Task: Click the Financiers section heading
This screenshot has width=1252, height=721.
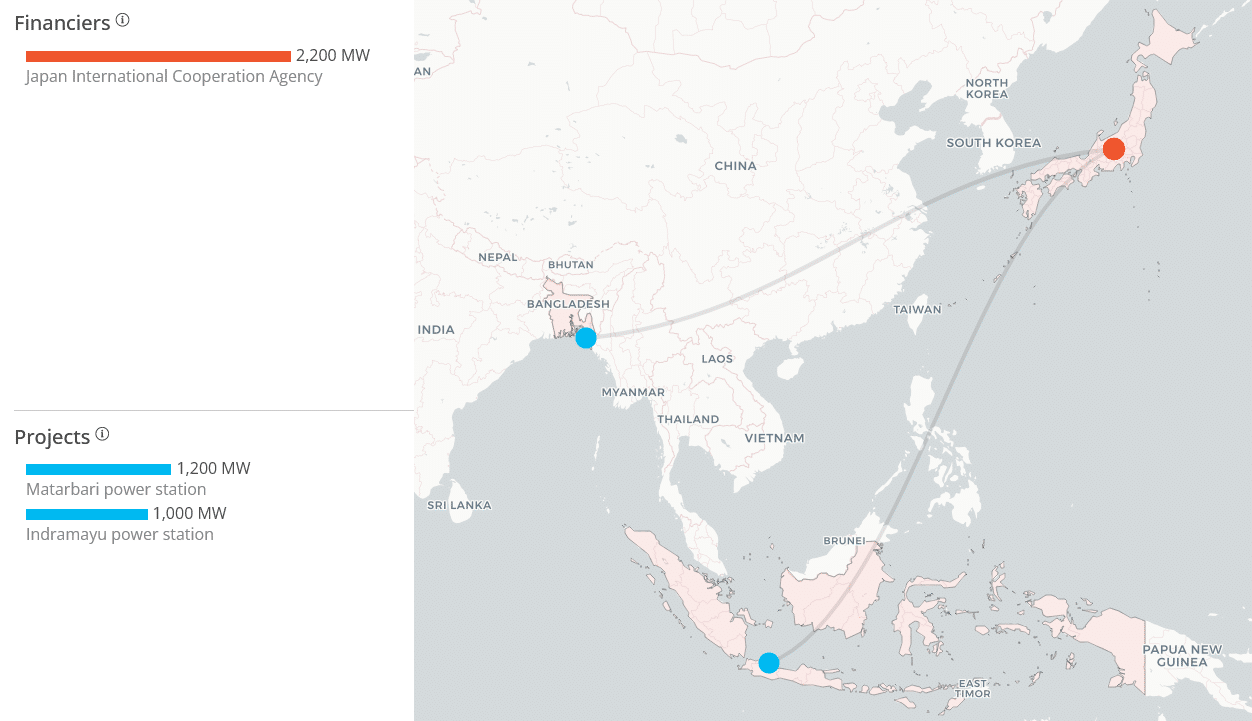Action: pos(62,23)
